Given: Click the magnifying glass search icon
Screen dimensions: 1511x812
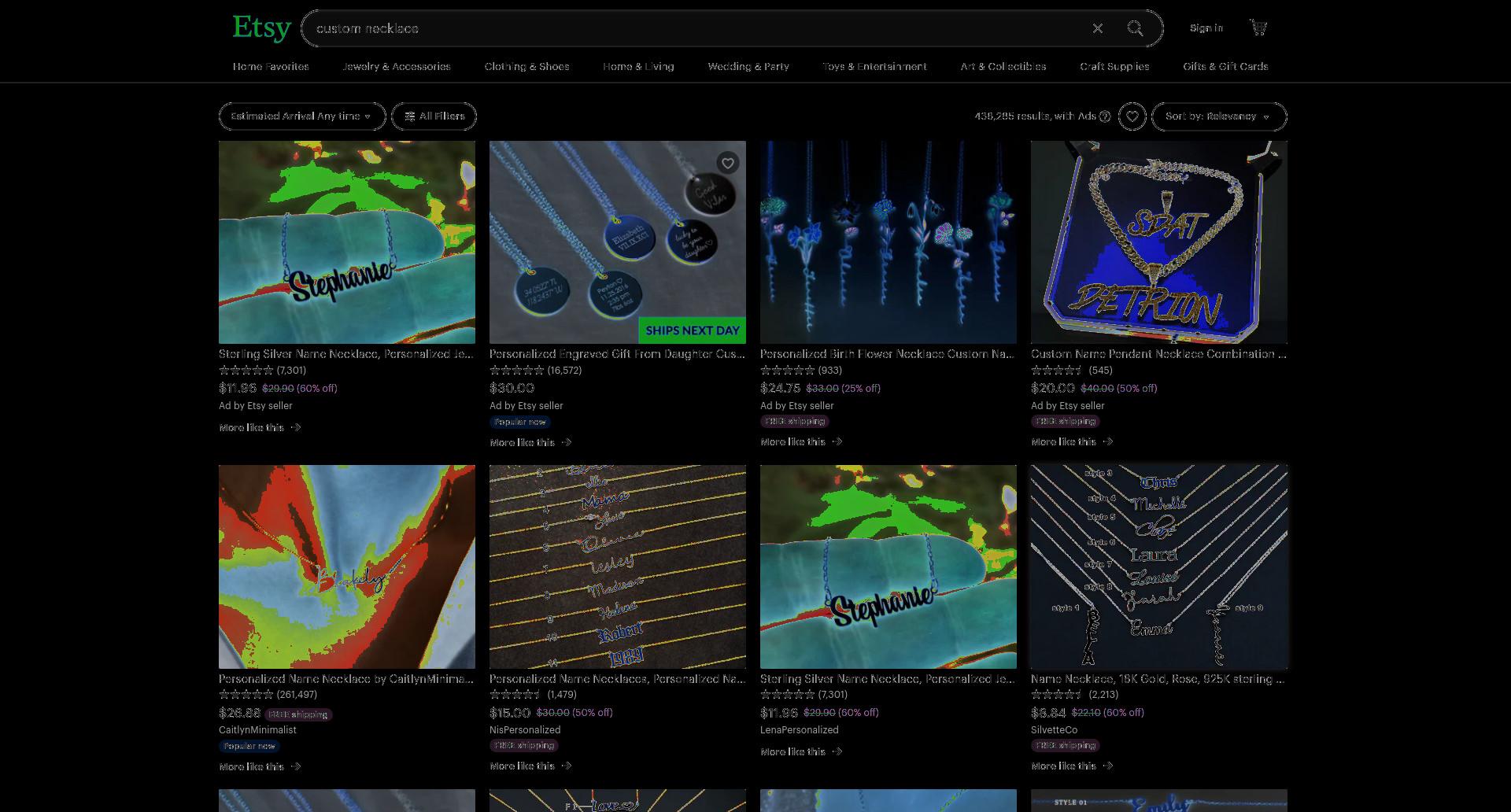Looking at the screenshot, I should click(1135, 28).
